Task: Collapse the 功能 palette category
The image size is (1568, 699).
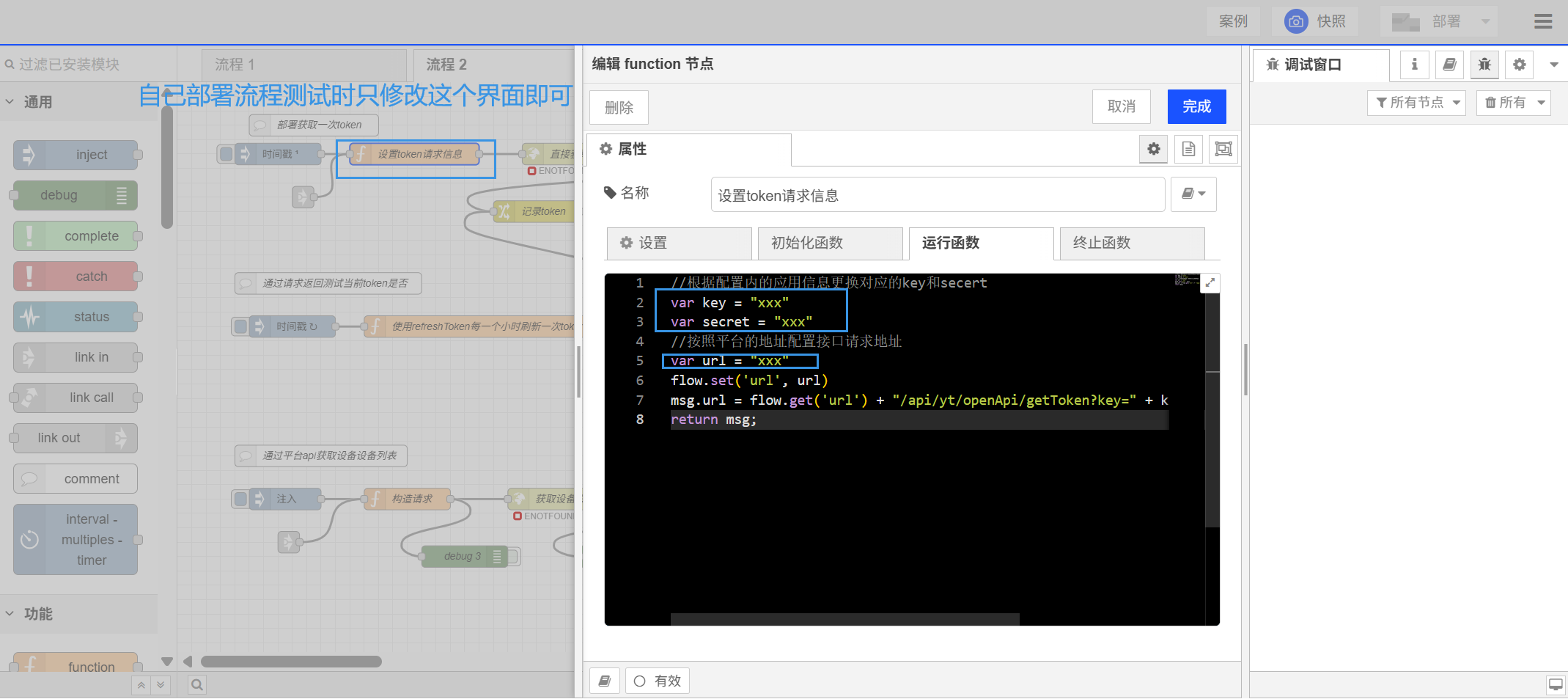Action: click(78, 614)
